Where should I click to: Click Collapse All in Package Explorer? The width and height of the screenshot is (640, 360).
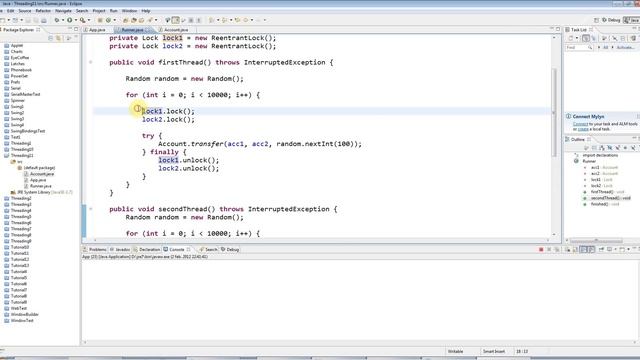coord(51,38)
